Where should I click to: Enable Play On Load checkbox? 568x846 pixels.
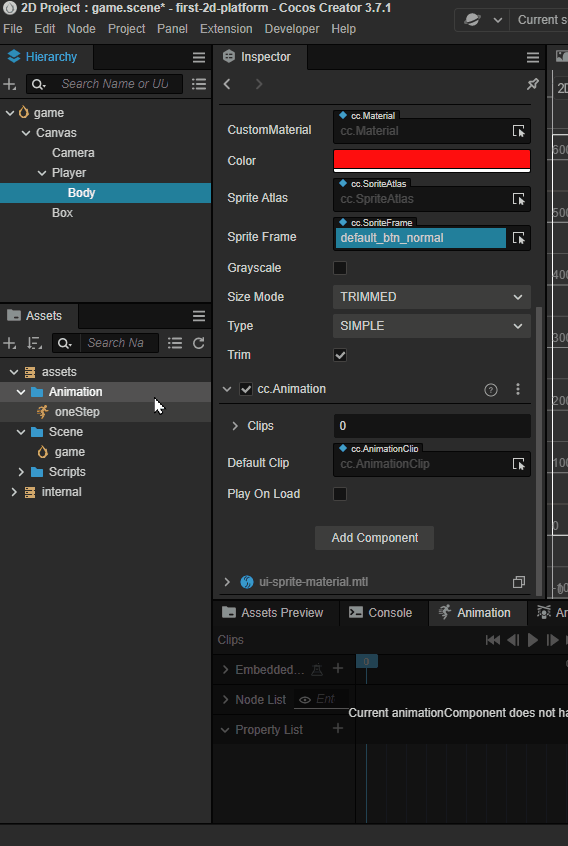click(340, 494)
